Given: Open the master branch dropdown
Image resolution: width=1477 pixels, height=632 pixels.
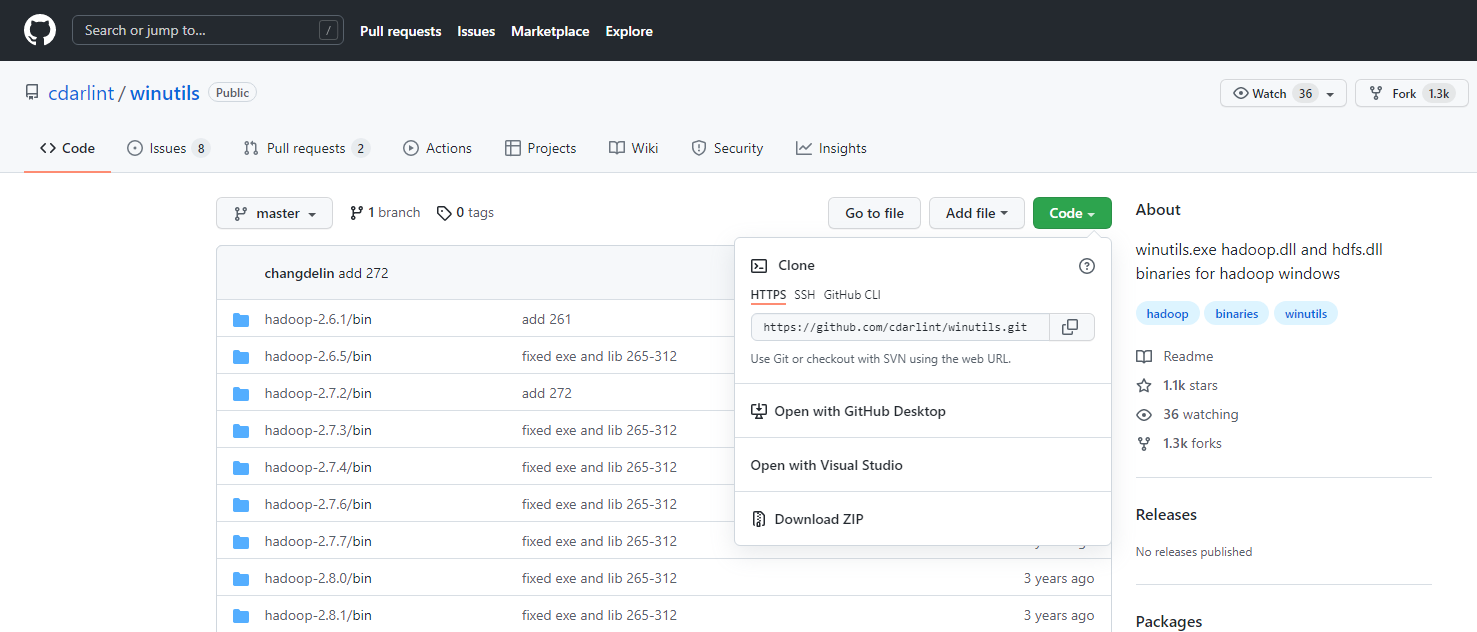Looking at the screenshot, I should [x=274, y=213].
